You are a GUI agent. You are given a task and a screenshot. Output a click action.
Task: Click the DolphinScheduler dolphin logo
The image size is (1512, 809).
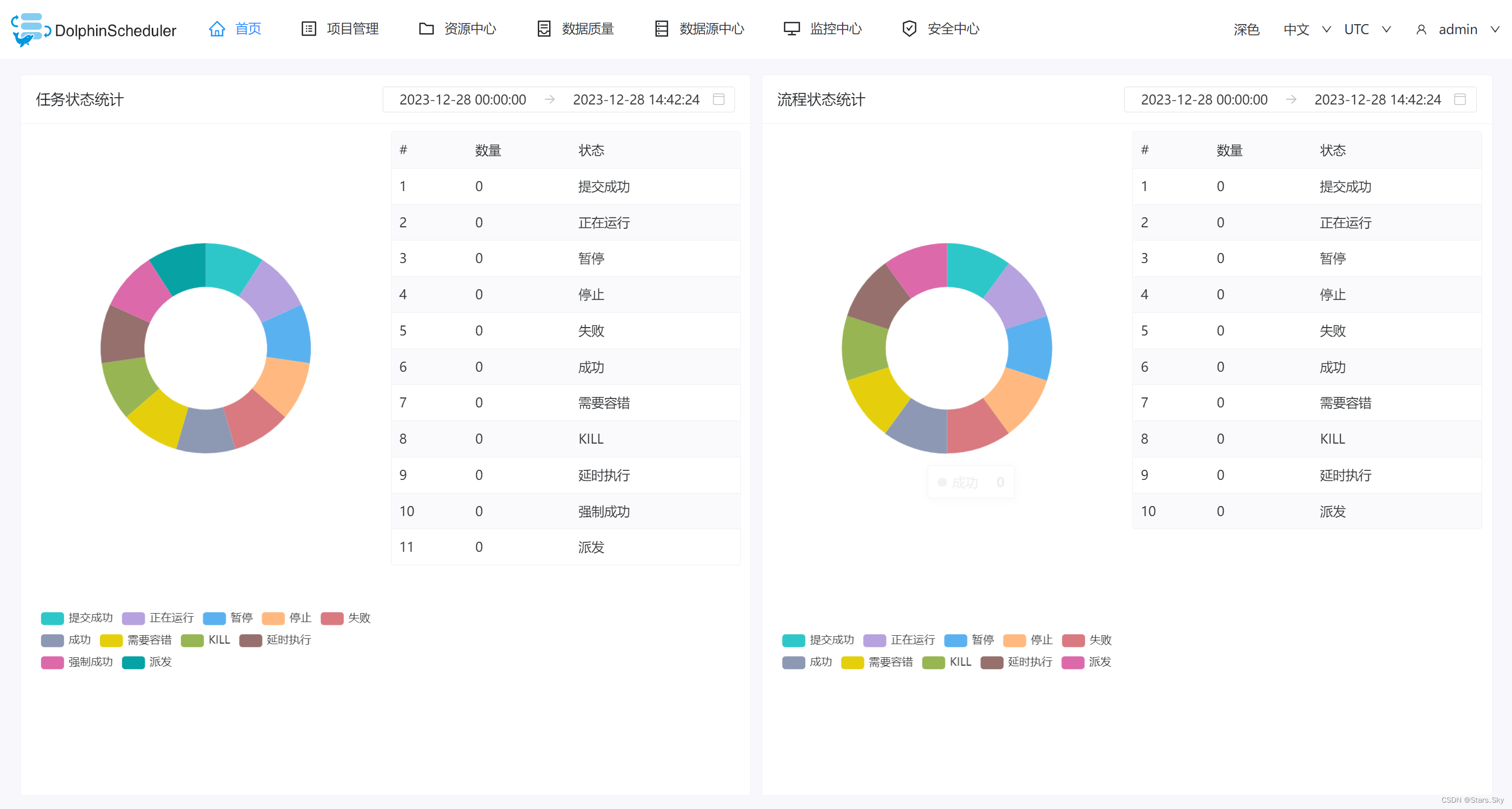(x=28, y=29)
